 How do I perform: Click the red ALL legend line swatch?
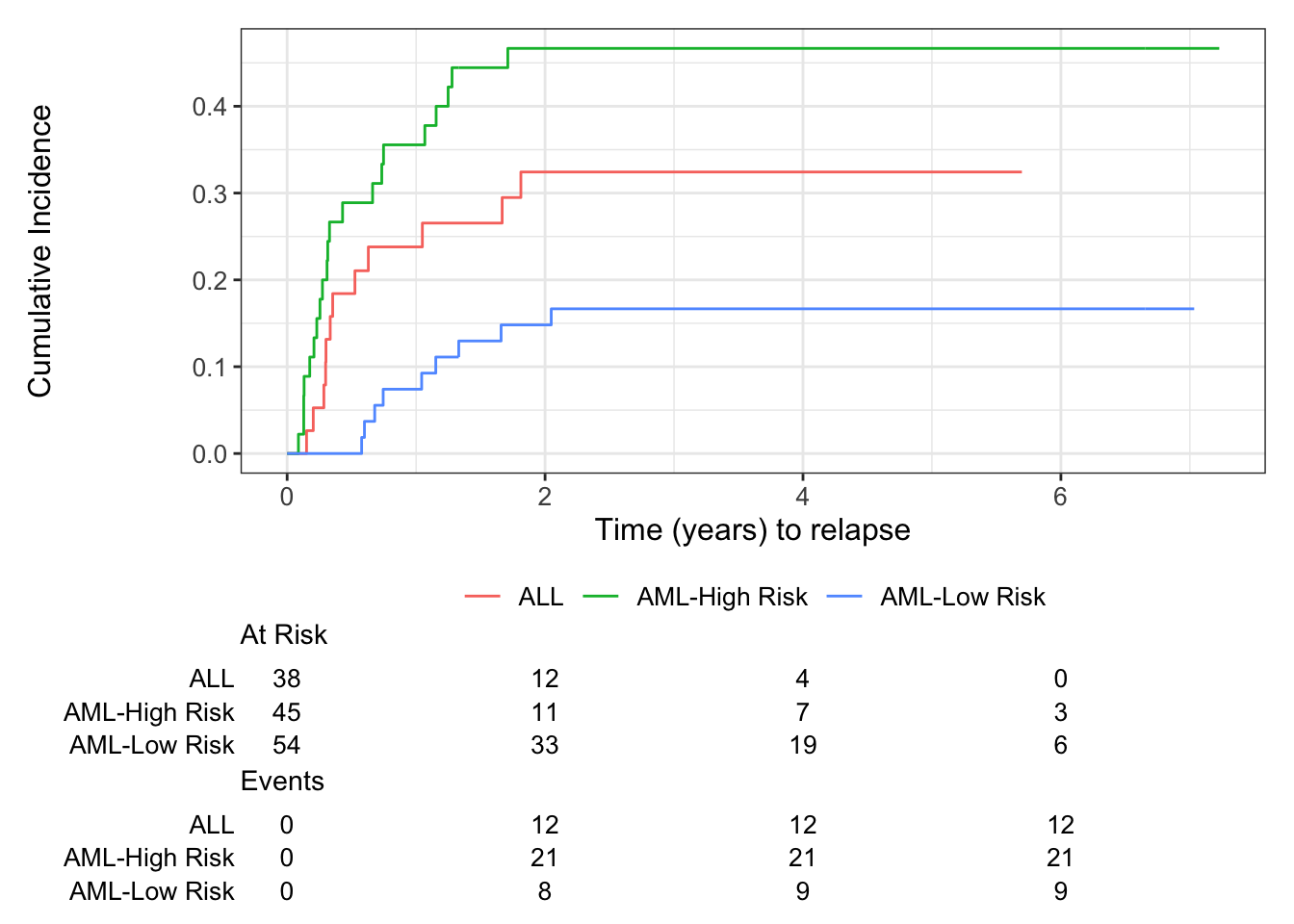[x=482, y=597]
